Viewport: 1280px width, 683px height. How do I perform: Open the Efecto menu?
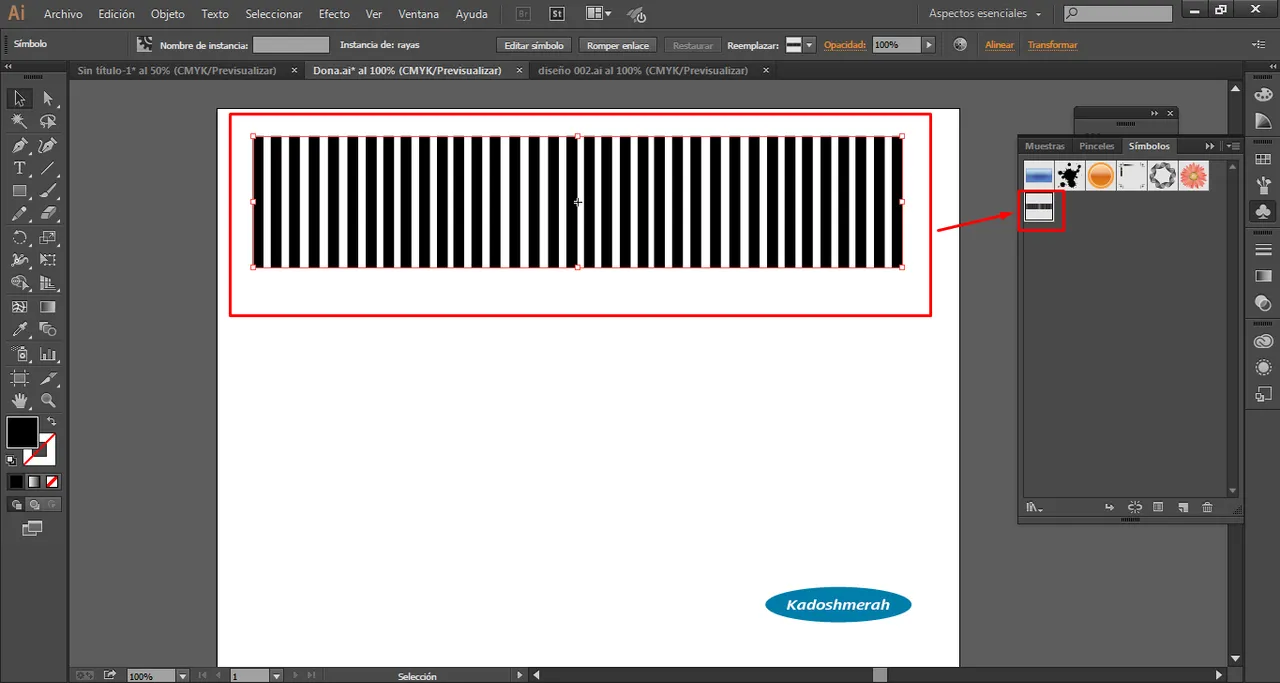coord(334,14)
